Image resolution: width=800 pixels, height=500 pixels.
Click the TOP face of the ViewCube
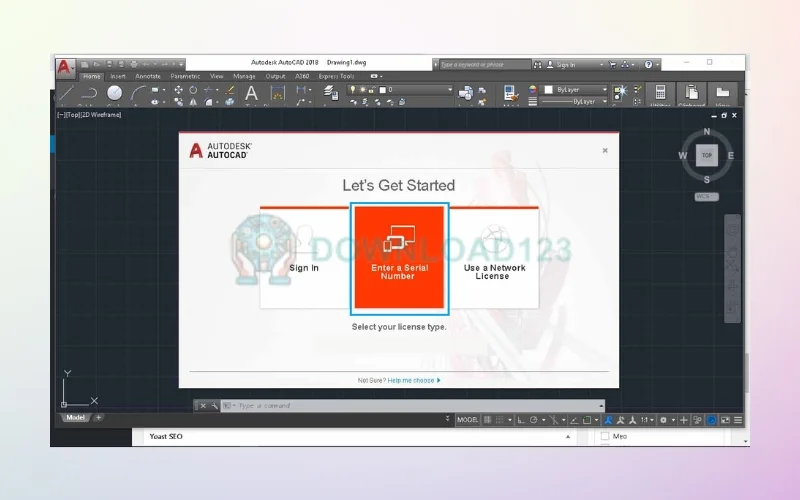point(707,155)
